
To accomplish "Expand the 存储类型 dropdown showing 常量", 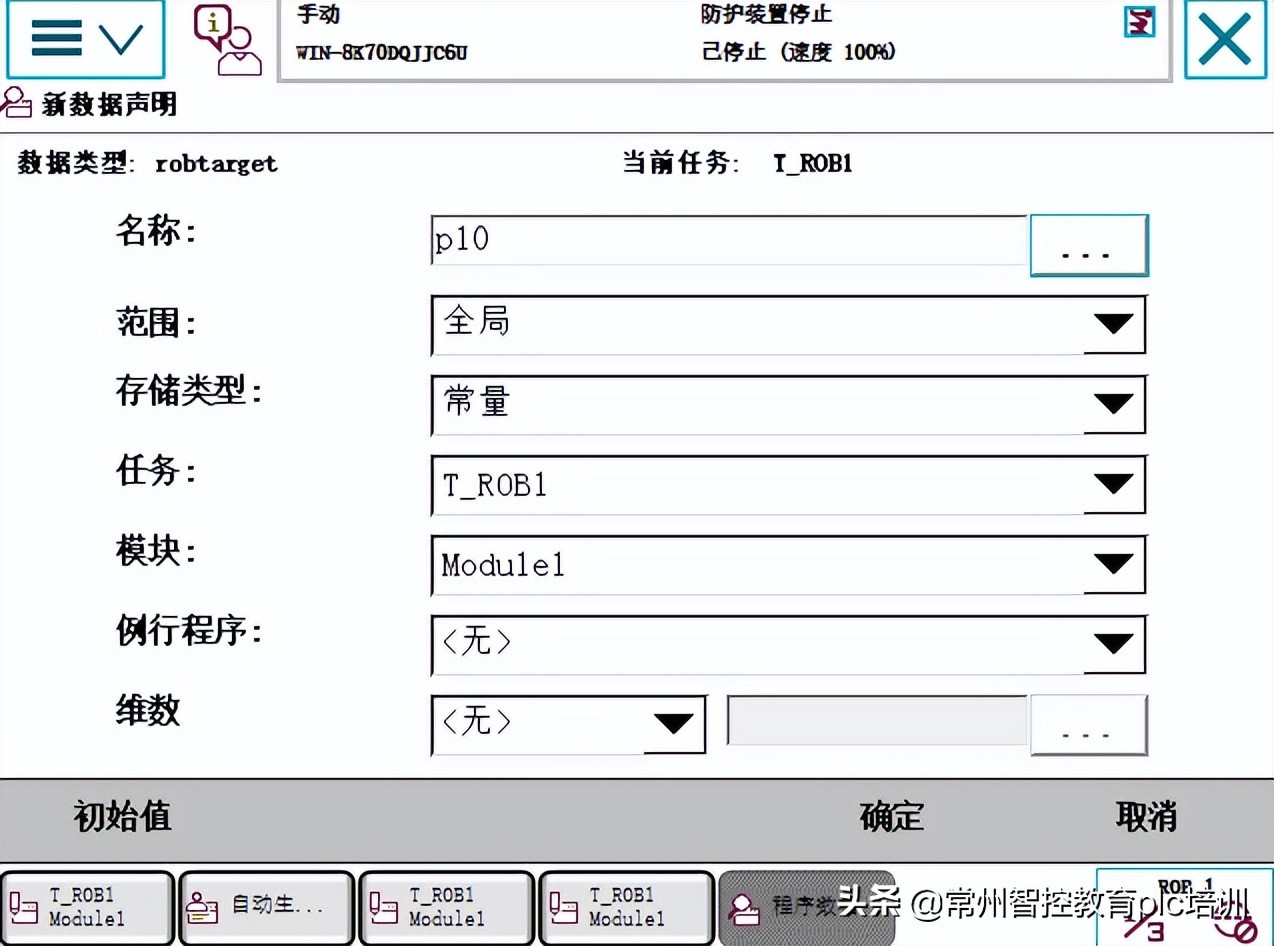I will 789,404.
